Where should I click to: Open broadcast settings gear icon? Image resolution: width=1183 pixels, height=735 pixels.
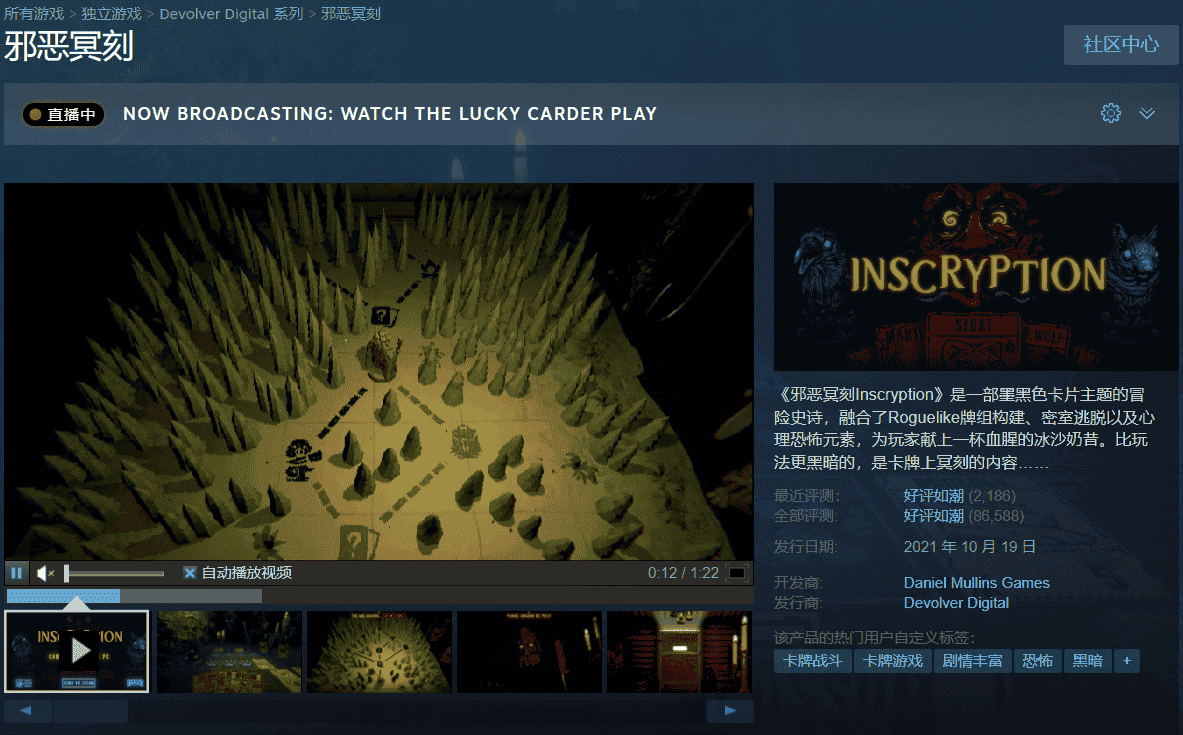click(x=1111, y=113)
